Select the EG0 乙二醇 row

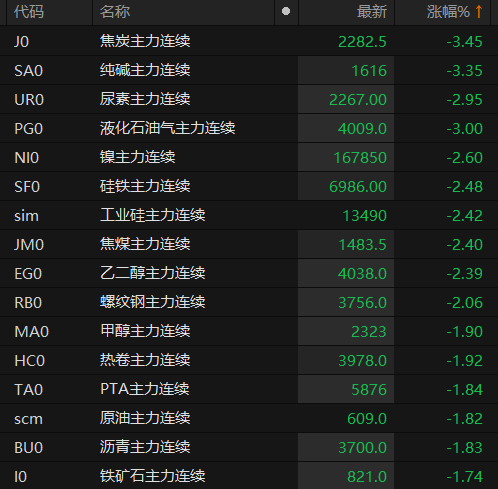249,273
